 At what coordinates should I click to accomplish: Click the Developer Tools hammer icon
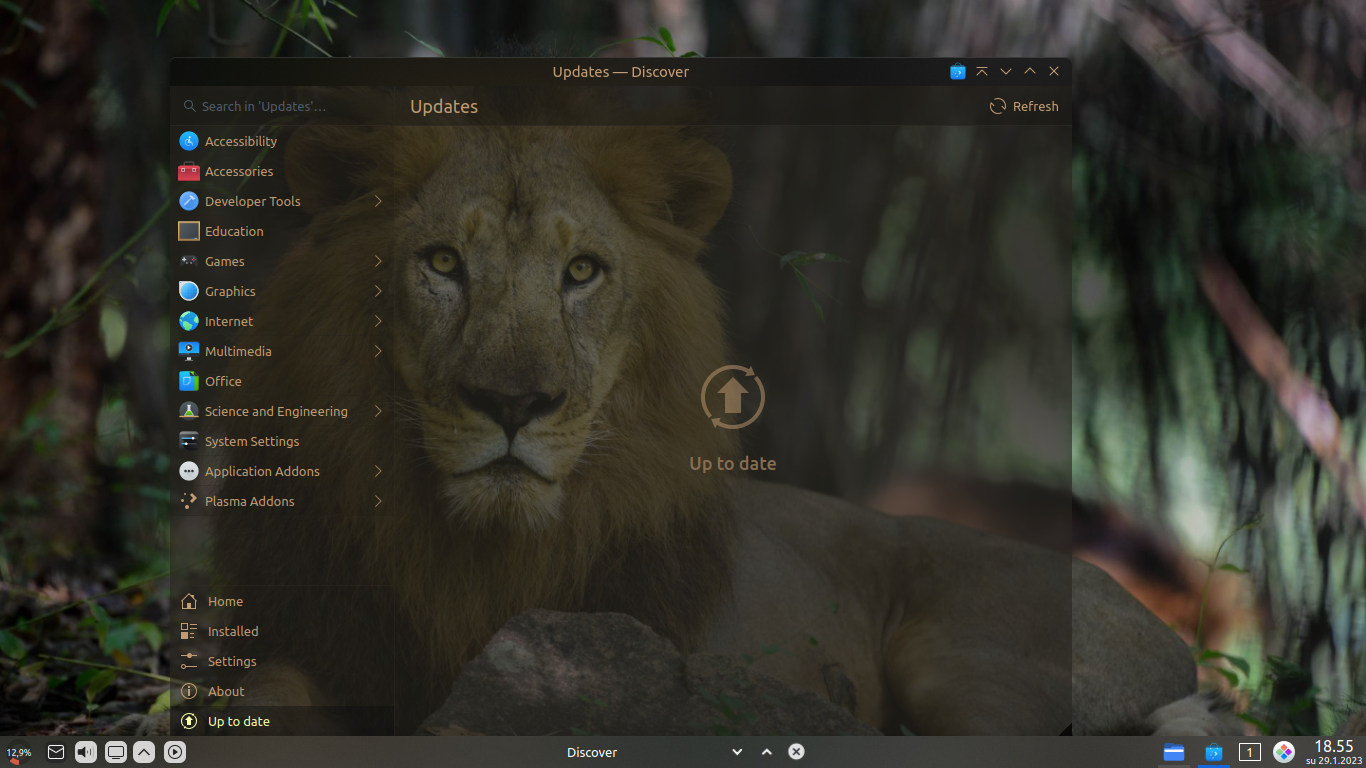pos(189,201)
